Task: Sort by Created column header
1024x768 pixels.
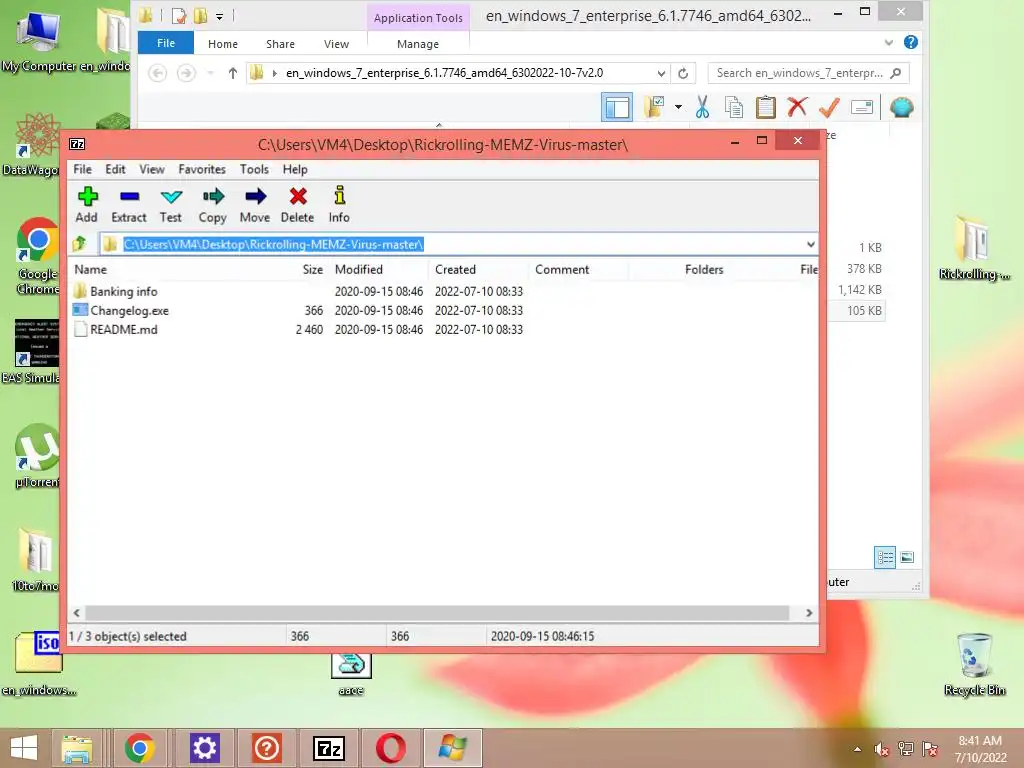Action: pos(455,269)
